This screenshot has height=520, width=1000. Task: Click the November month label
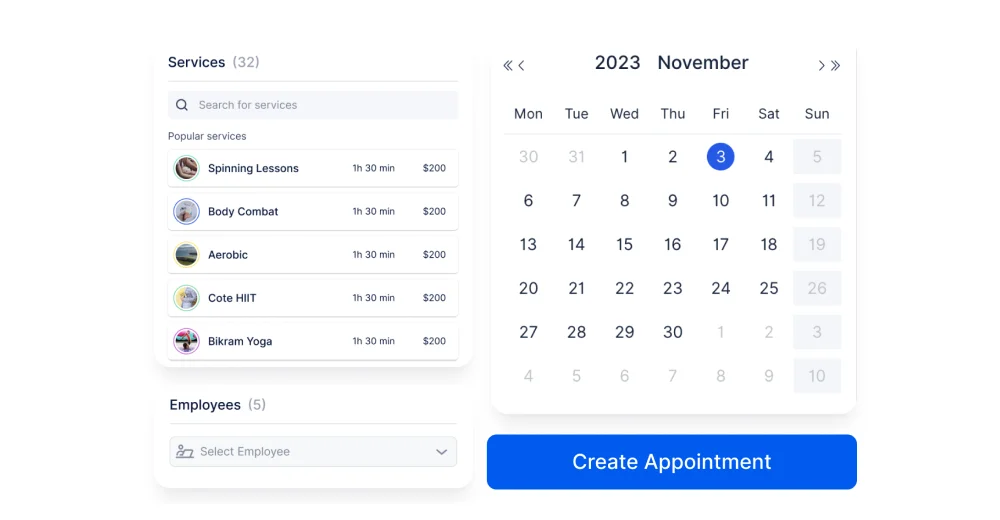click(x=703, y=63)
